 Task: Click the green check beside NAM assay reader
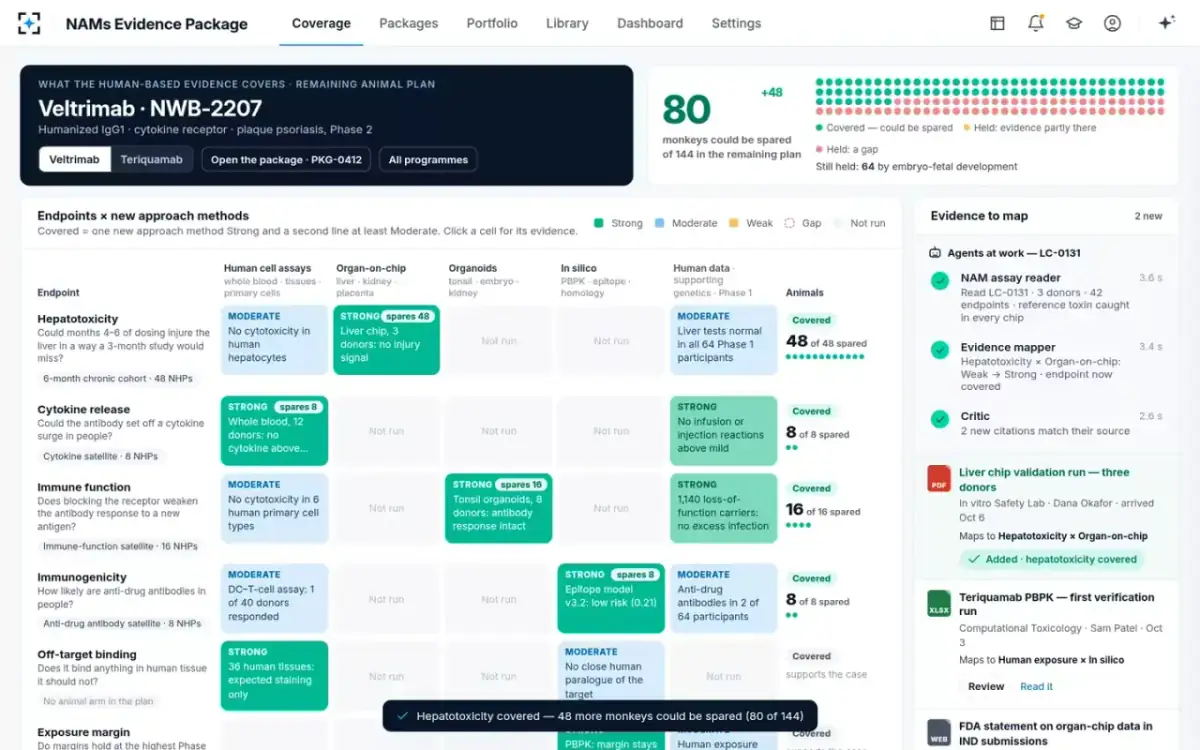(x=940, y=281)
